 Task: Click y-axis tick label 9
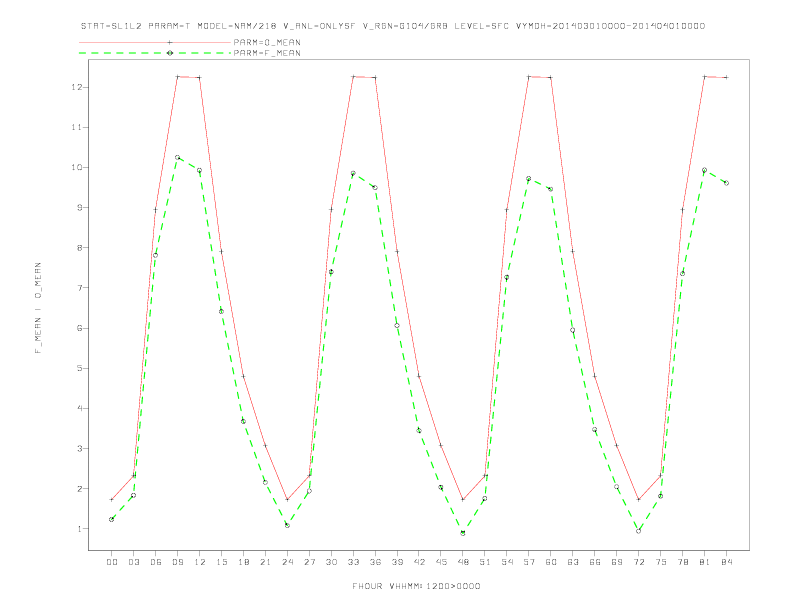pos(80,208)
